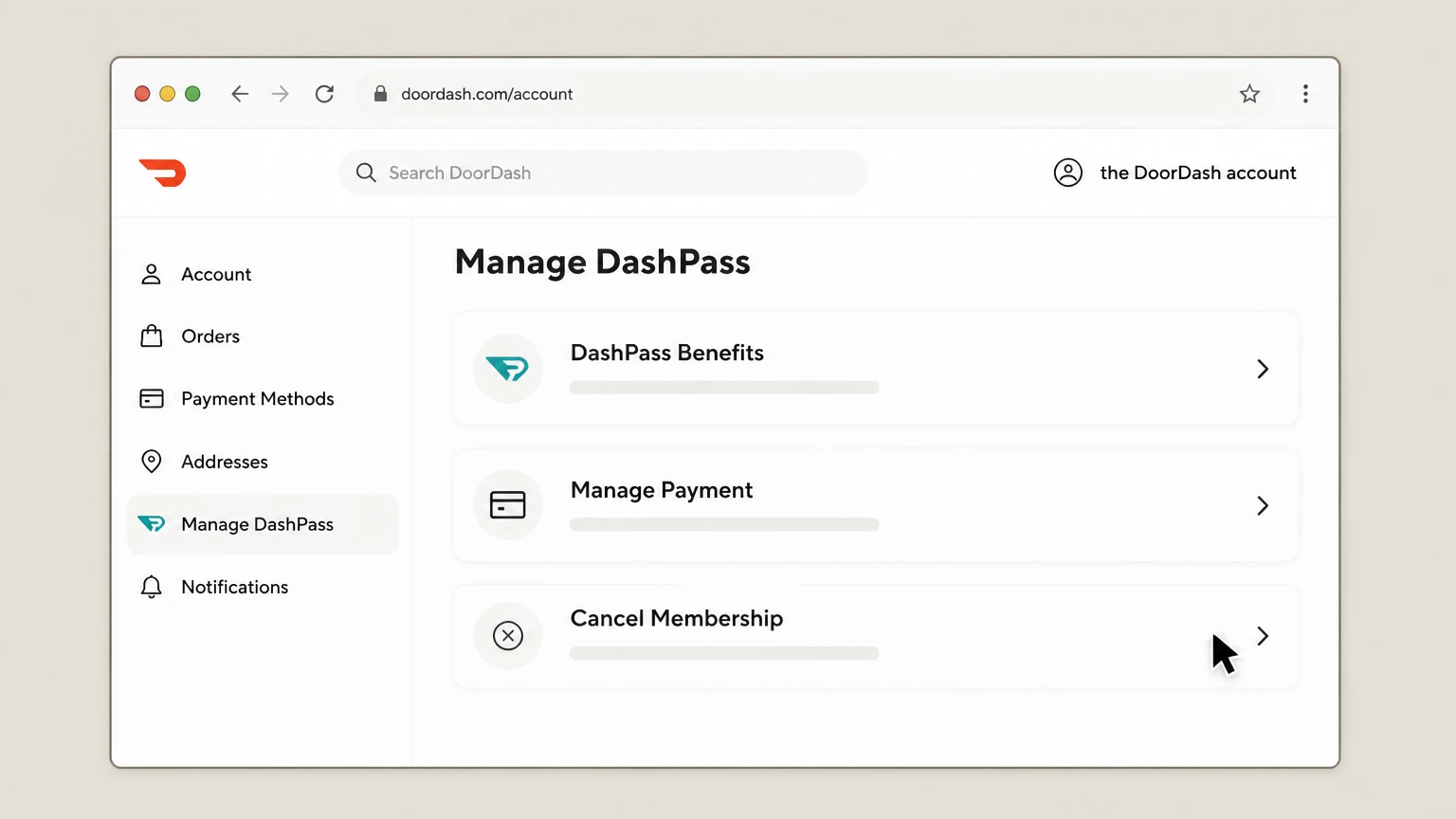Click the card icon beside Payment Methods
This screenshot has height=819, width=1456.
tap(152, 398)
